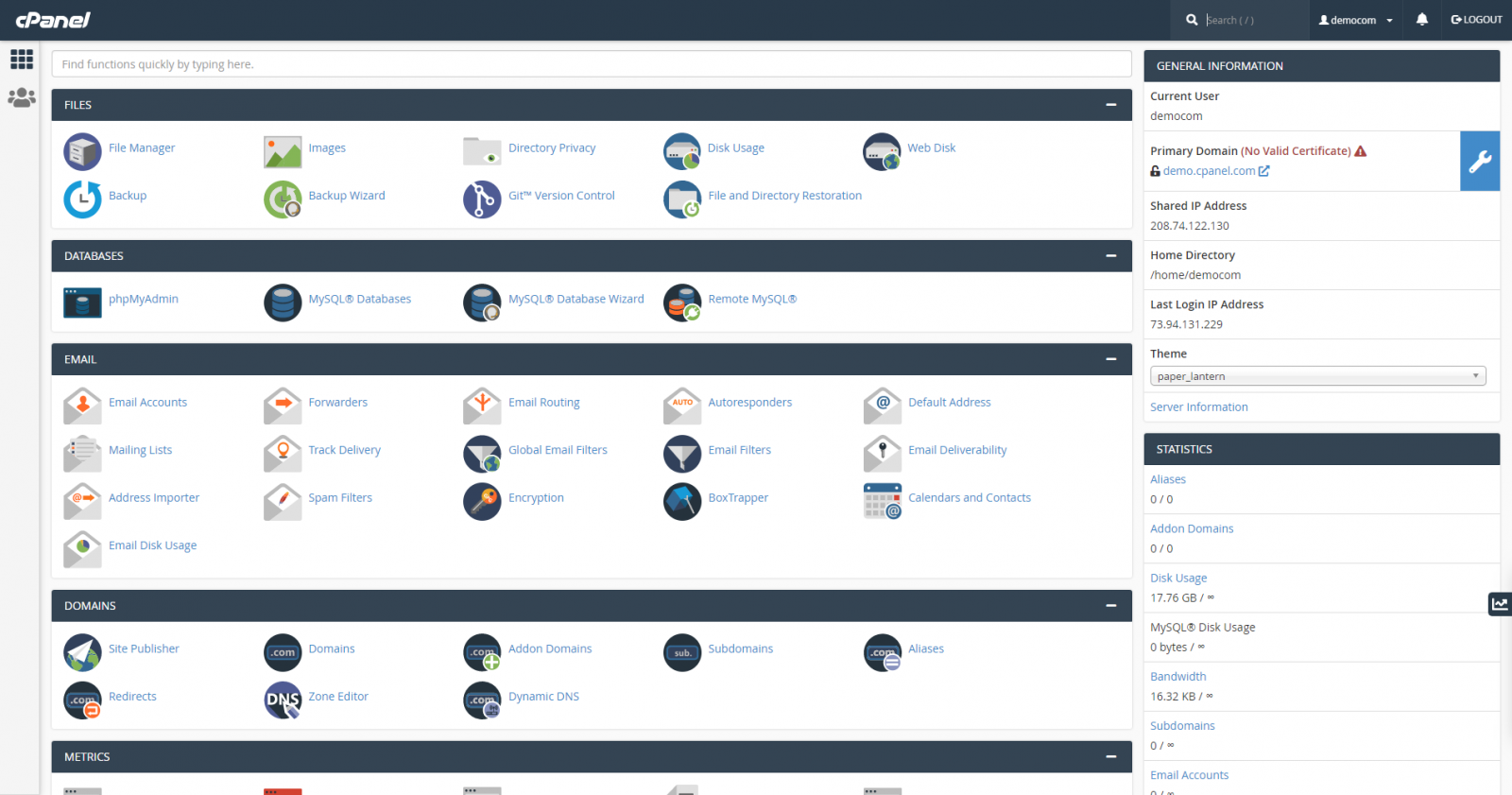1512x795 pixels.
Task: Open the Backup Wizard icon
Action: coord(283,199)
